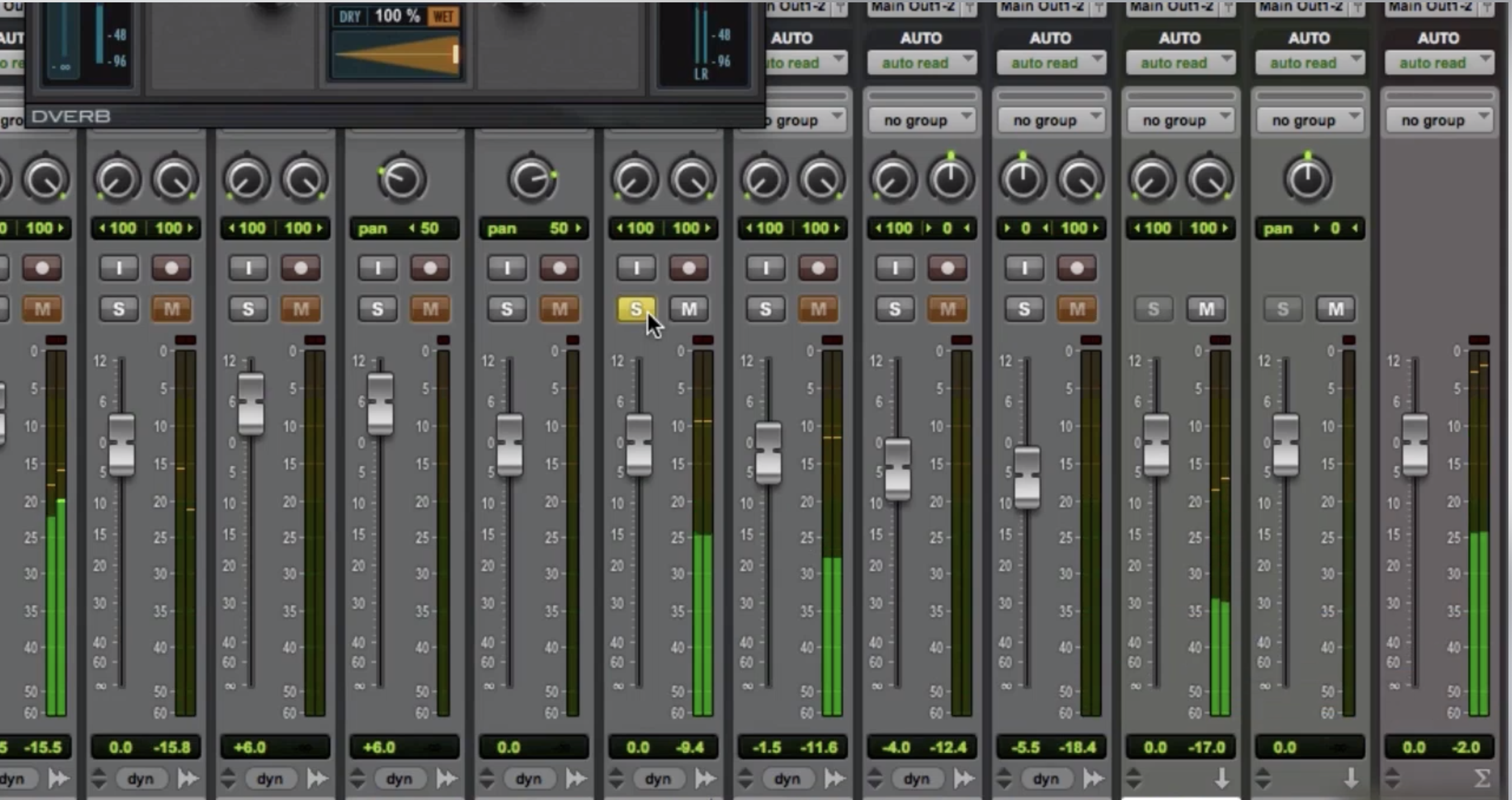The width and height of the screenshot is (1512, 800).
Task: Click the -4.0 volume readout field
Action: (895, 747)
